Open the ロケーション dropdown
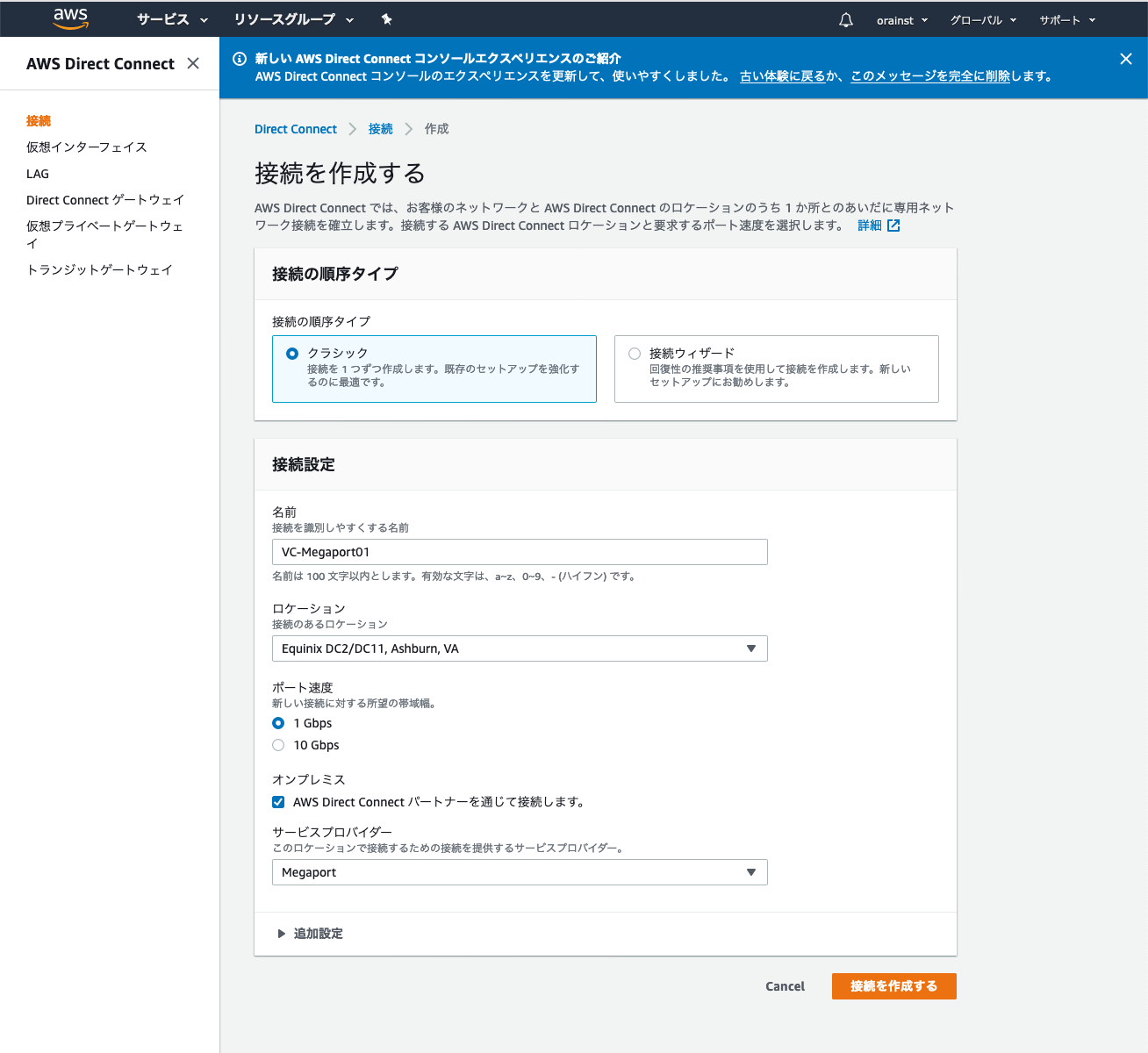The height and width of the screenshot is (1053, 1148). (520, 648)
